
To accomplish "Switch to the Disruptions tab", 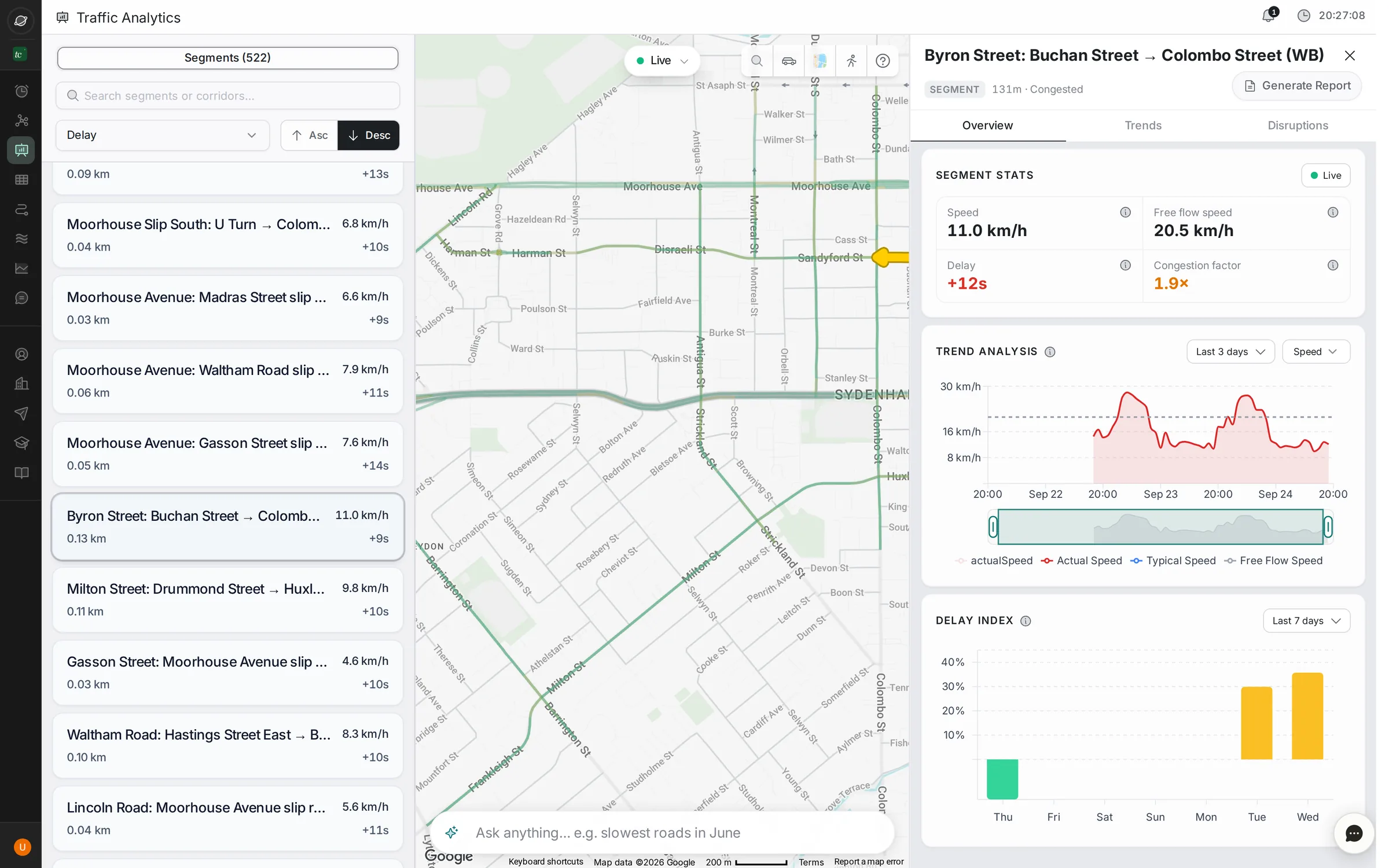I will pos(1298,126).
